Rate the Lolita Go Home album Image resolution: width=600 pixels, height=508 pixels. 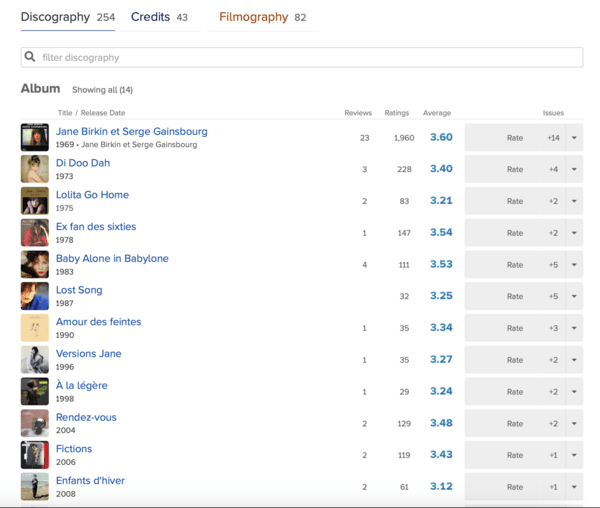(x=515, y=201)
